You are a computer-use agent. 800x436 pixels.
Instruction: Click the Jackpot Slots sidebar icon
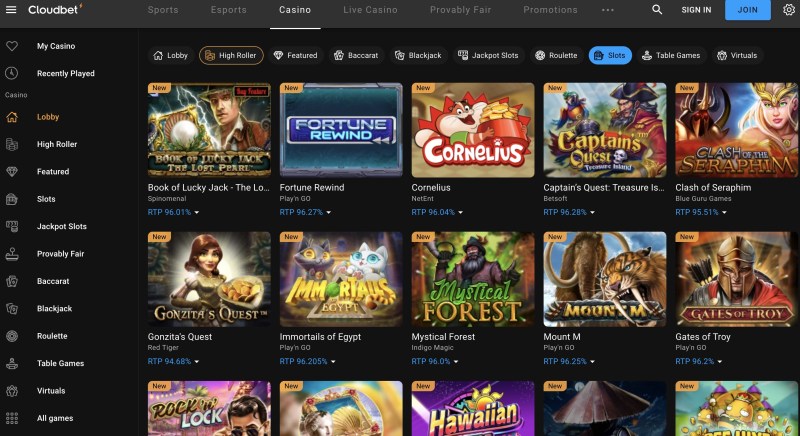[x=12, y=226]
